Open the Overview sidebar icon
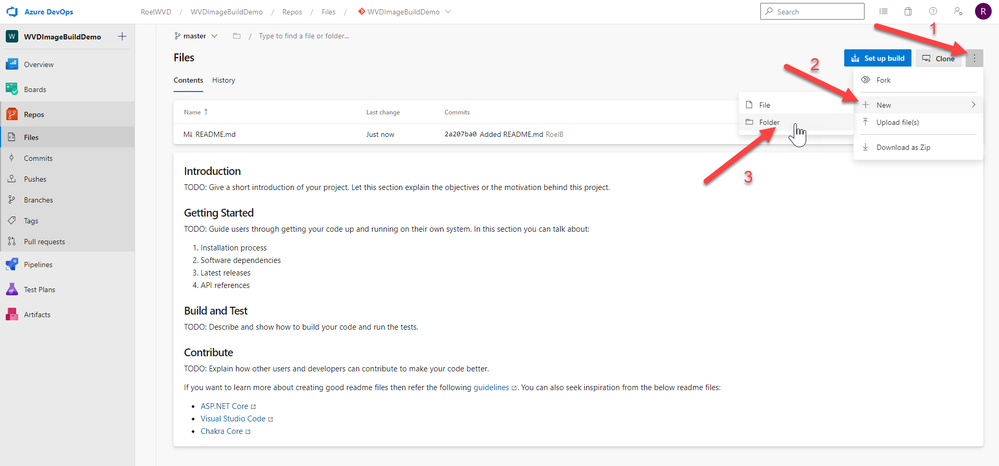 pos(11,64)
